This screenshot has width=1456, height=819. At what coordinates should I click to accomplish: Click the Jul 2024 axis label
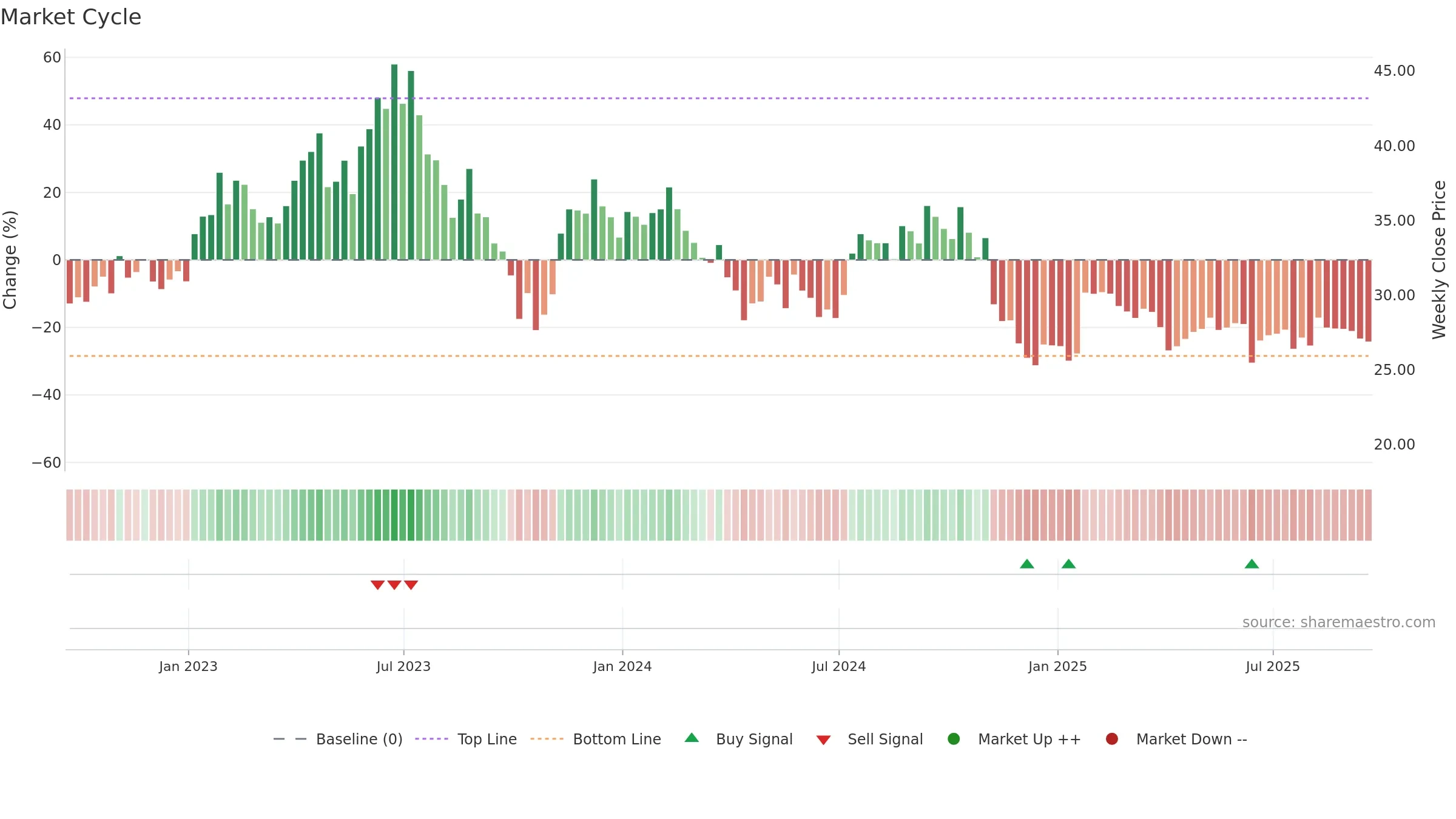[x=839, y=667]
